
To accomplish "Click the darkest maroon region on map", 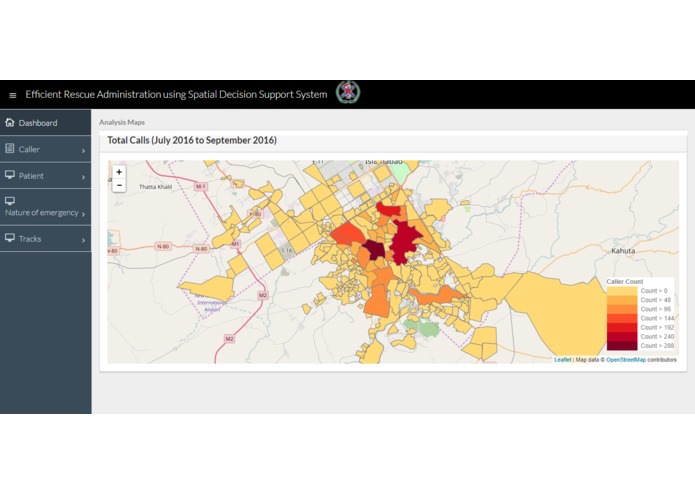I will (x=374, y=250).
